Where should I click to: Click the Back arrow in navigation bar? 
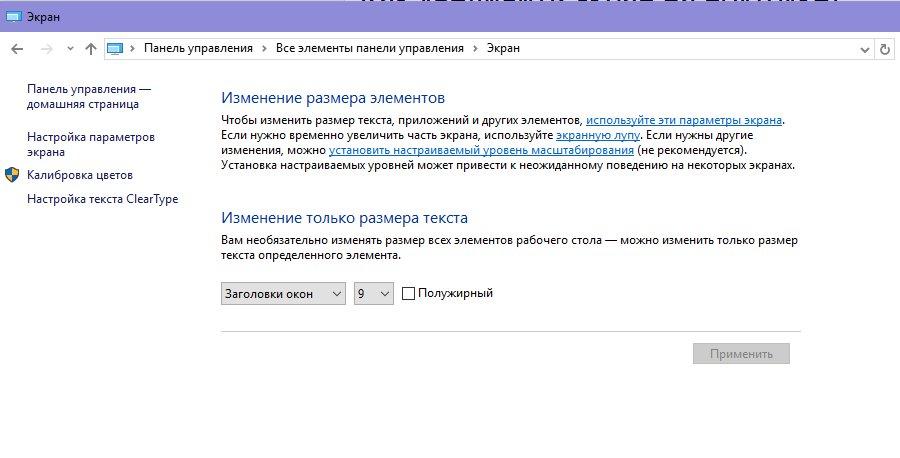coord(17,48)
